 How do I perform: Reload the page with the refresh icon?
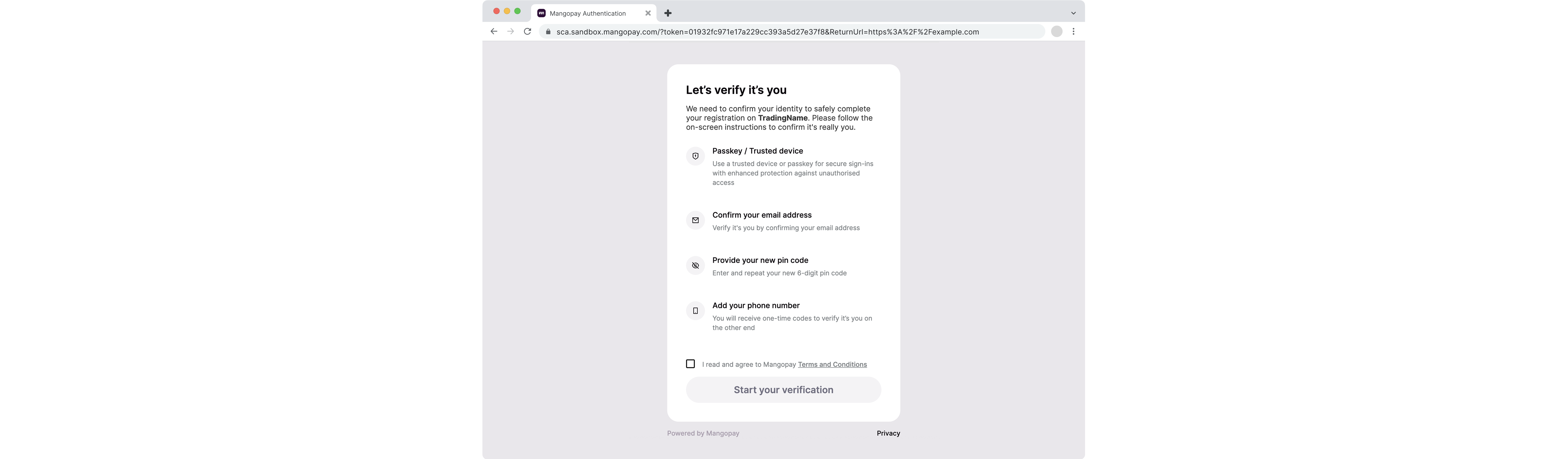tap(527, 32)
